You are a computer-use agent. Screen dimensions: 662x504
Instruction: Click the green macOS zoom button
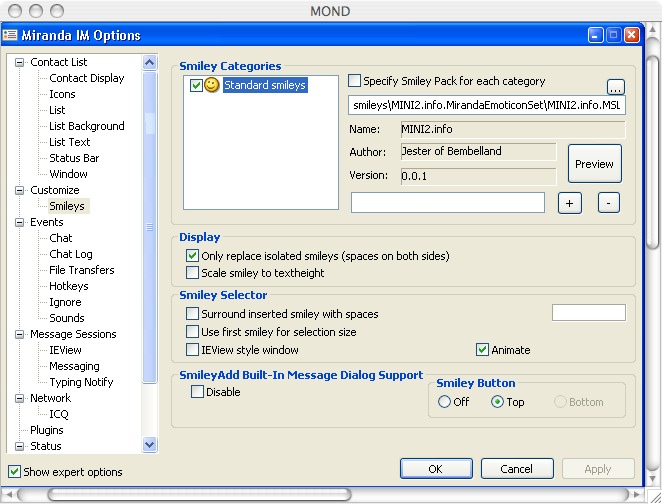click(x=57, y=10)
